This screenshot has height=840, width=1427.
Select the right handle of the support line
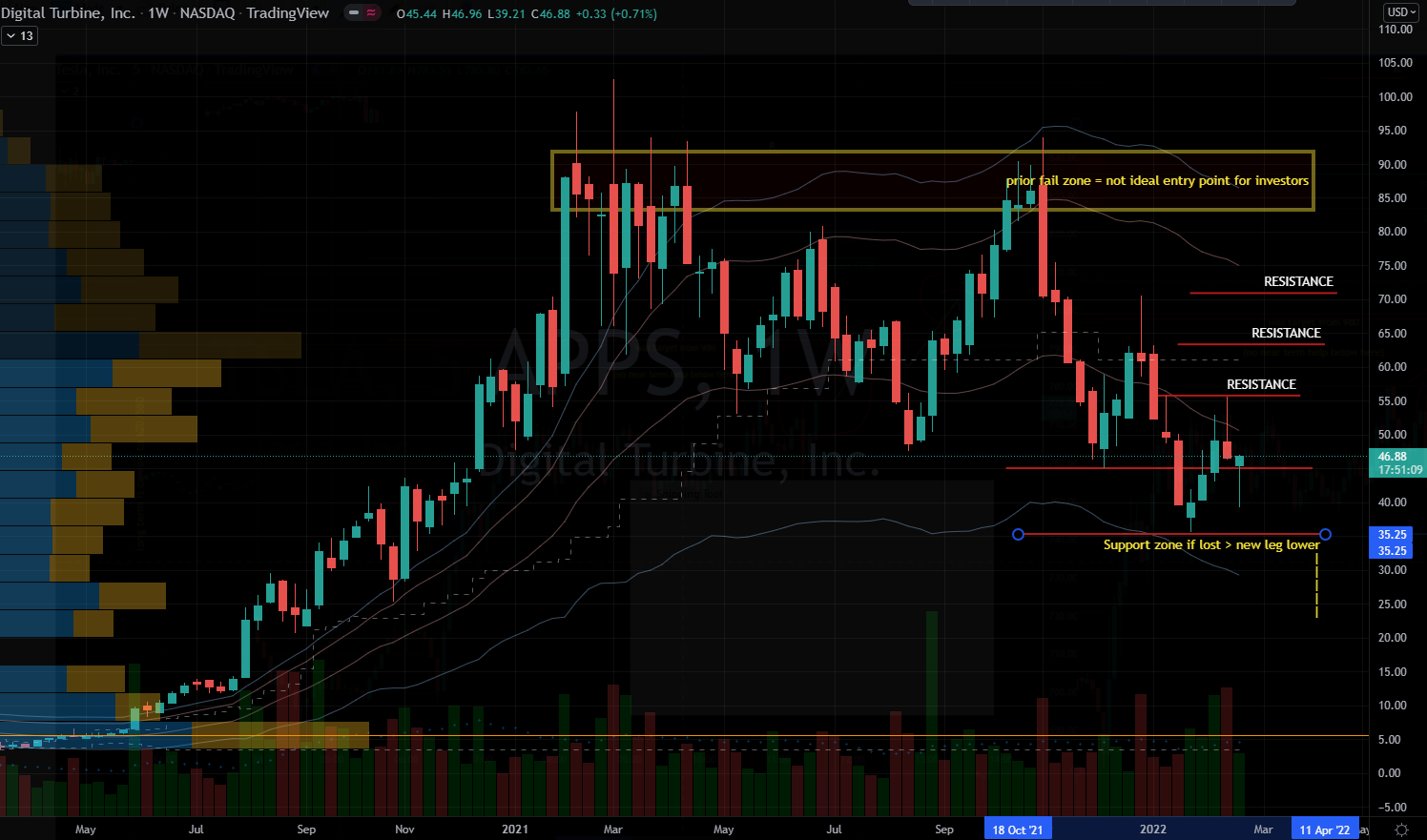pos(1325,534)
